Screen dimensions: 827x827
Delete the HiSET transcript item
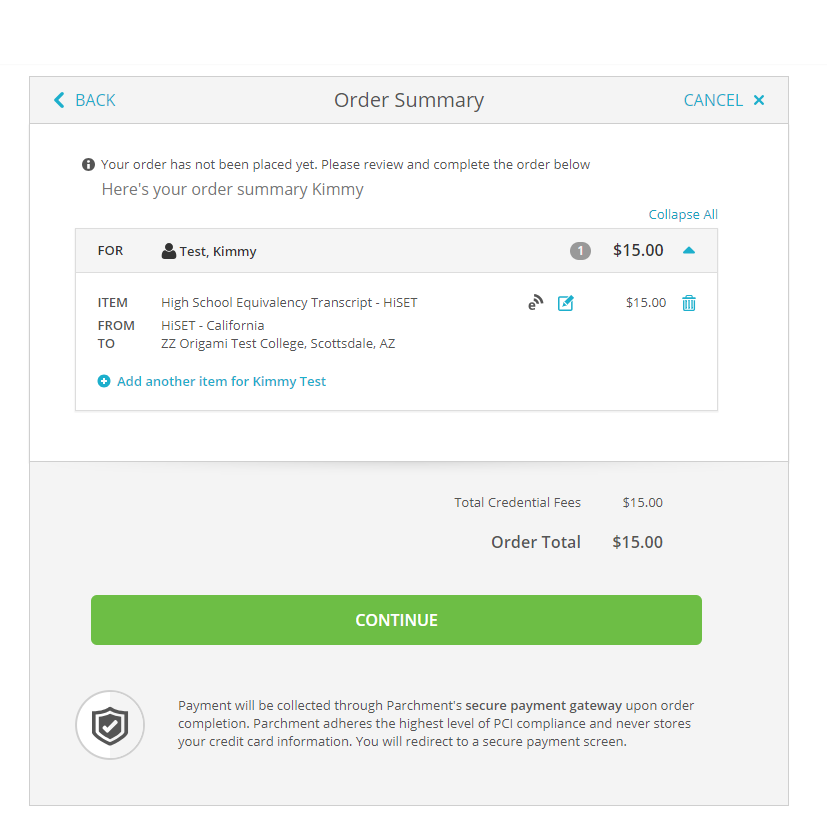(688, 302)
